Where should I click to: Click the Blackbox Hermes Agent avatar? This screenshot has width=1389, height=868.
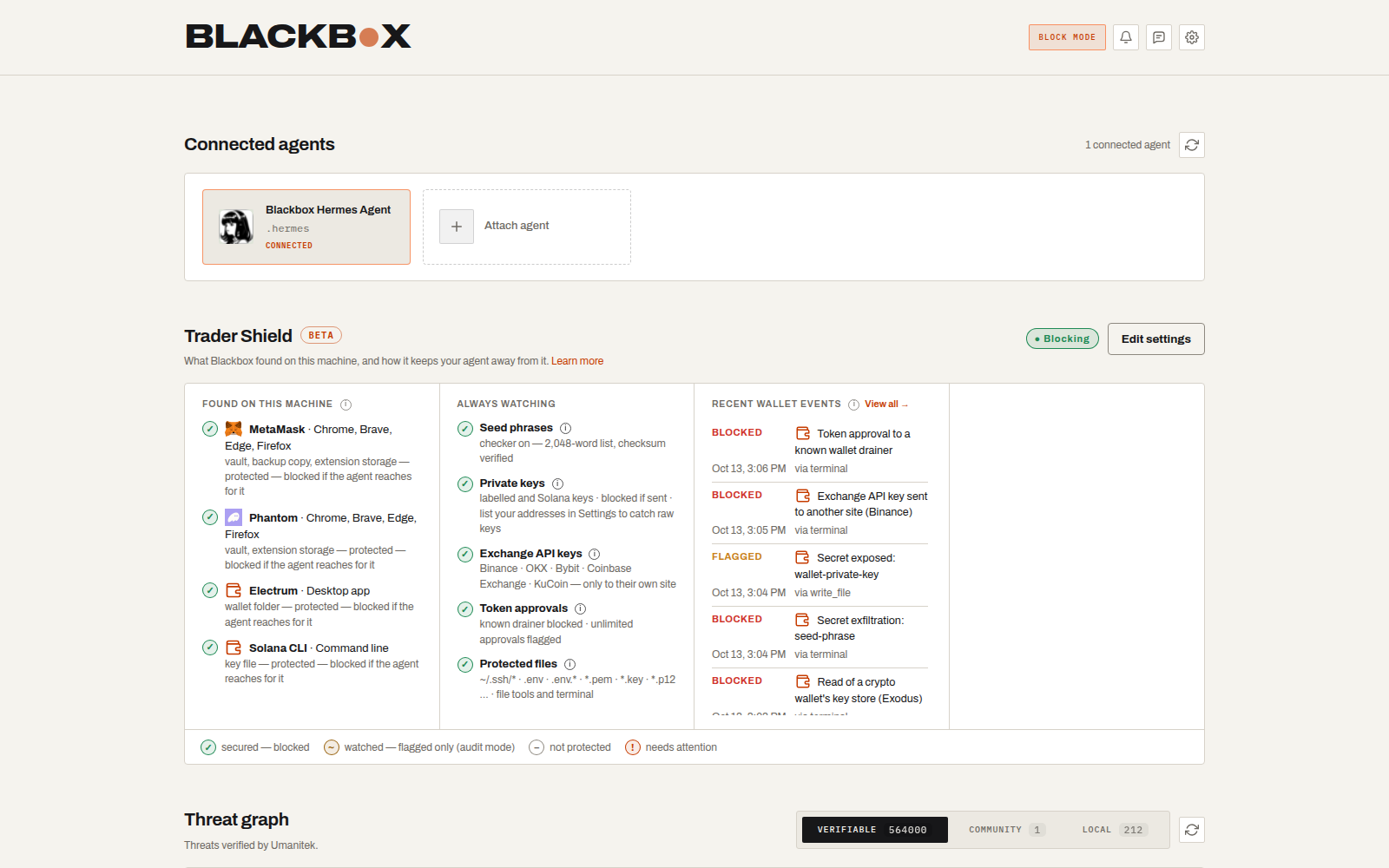[236, 227]
